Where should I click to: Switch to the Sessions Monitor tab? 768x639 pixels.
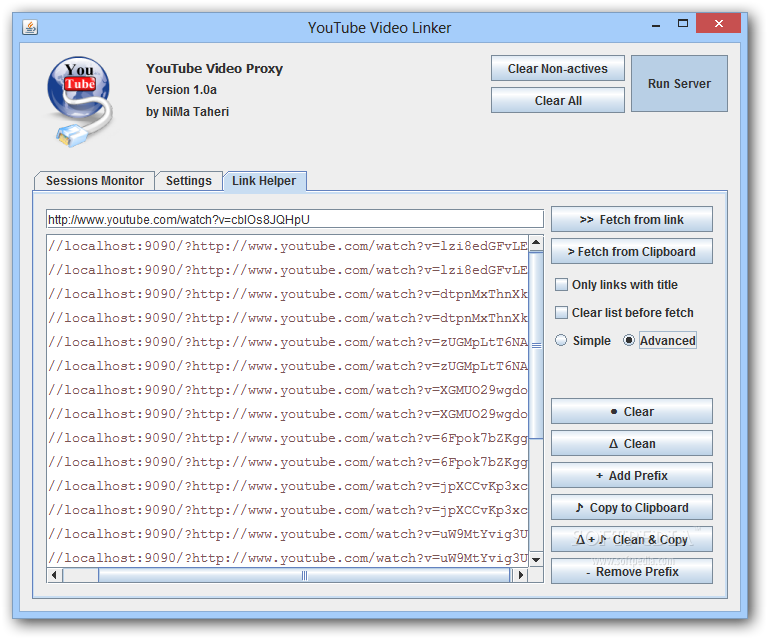tap(95, 181)
